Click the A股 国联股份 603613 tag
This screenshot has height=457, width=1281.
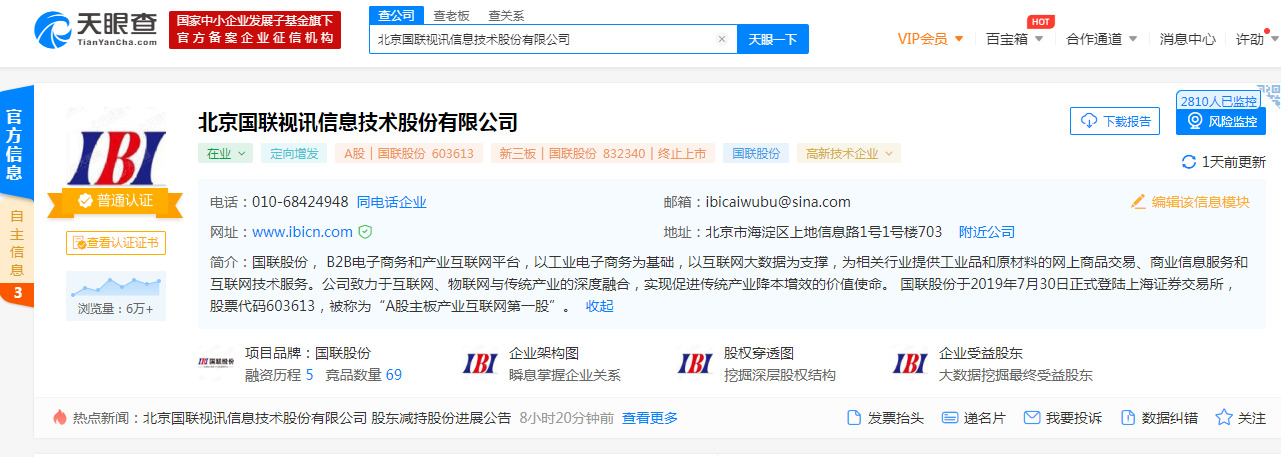[x=409, y=153]
